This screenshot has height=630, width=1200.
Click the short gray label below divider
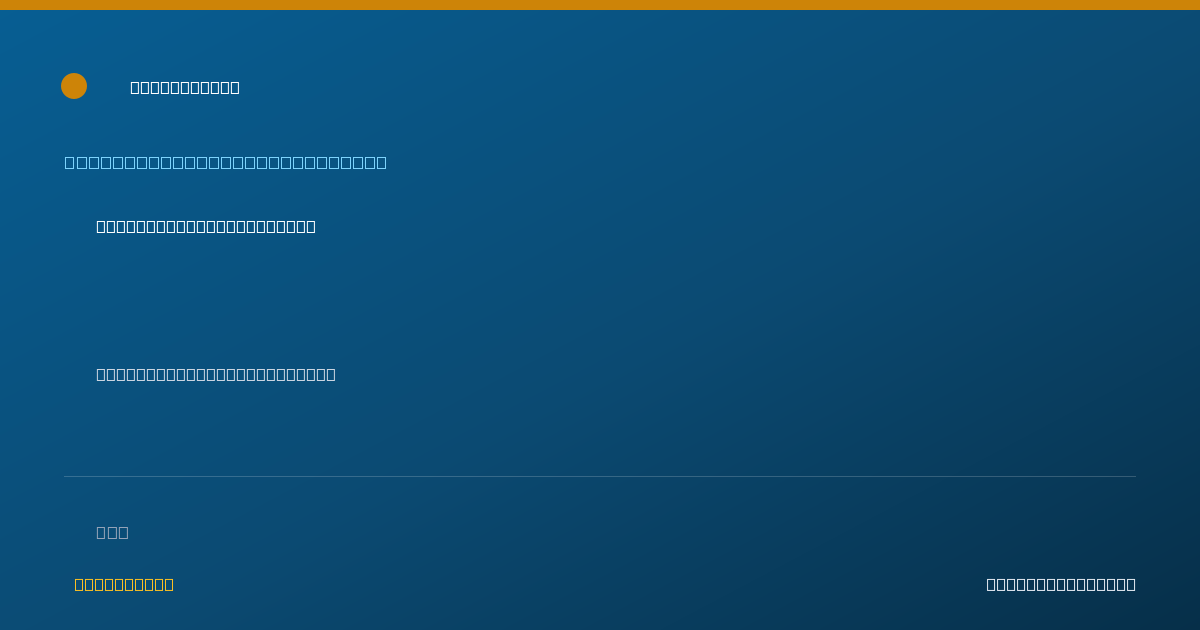point(112,532)
